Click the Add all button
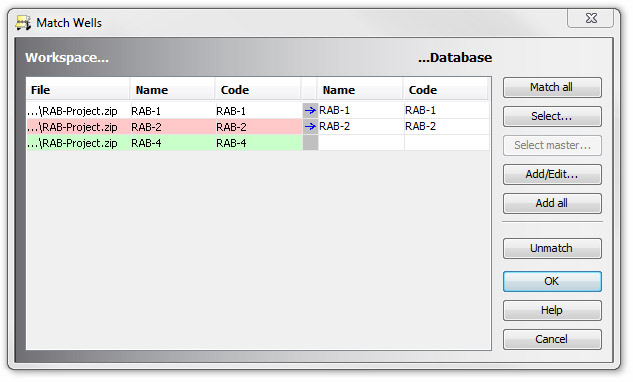633x382 pixels. point(552,203)
